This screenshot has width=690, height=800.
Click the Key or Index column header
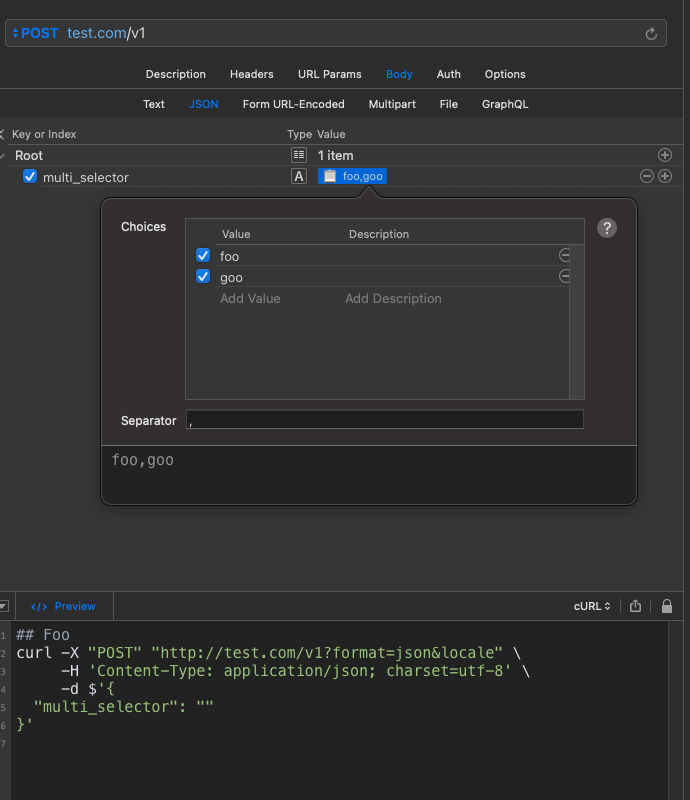[44, 134]
